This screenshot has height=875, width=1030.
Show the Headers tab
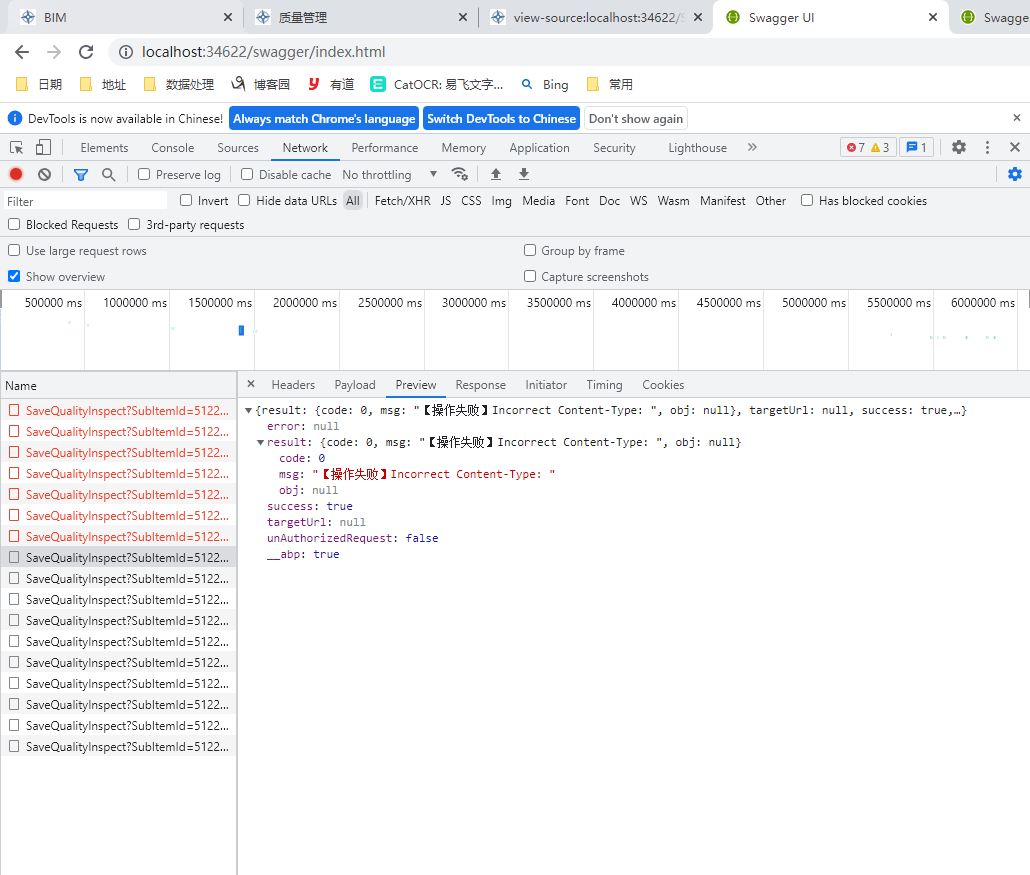pyautogui.click(x=293, y=385)
